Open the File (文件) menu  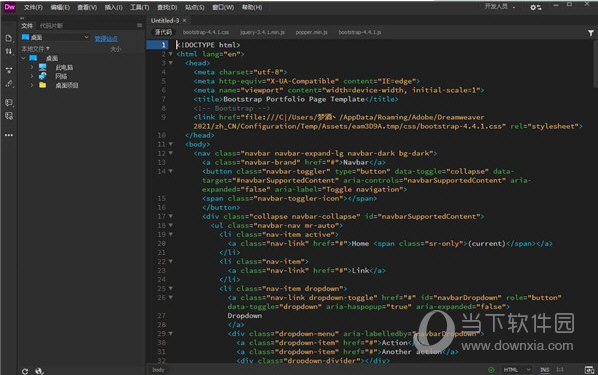tap(33, 7)
